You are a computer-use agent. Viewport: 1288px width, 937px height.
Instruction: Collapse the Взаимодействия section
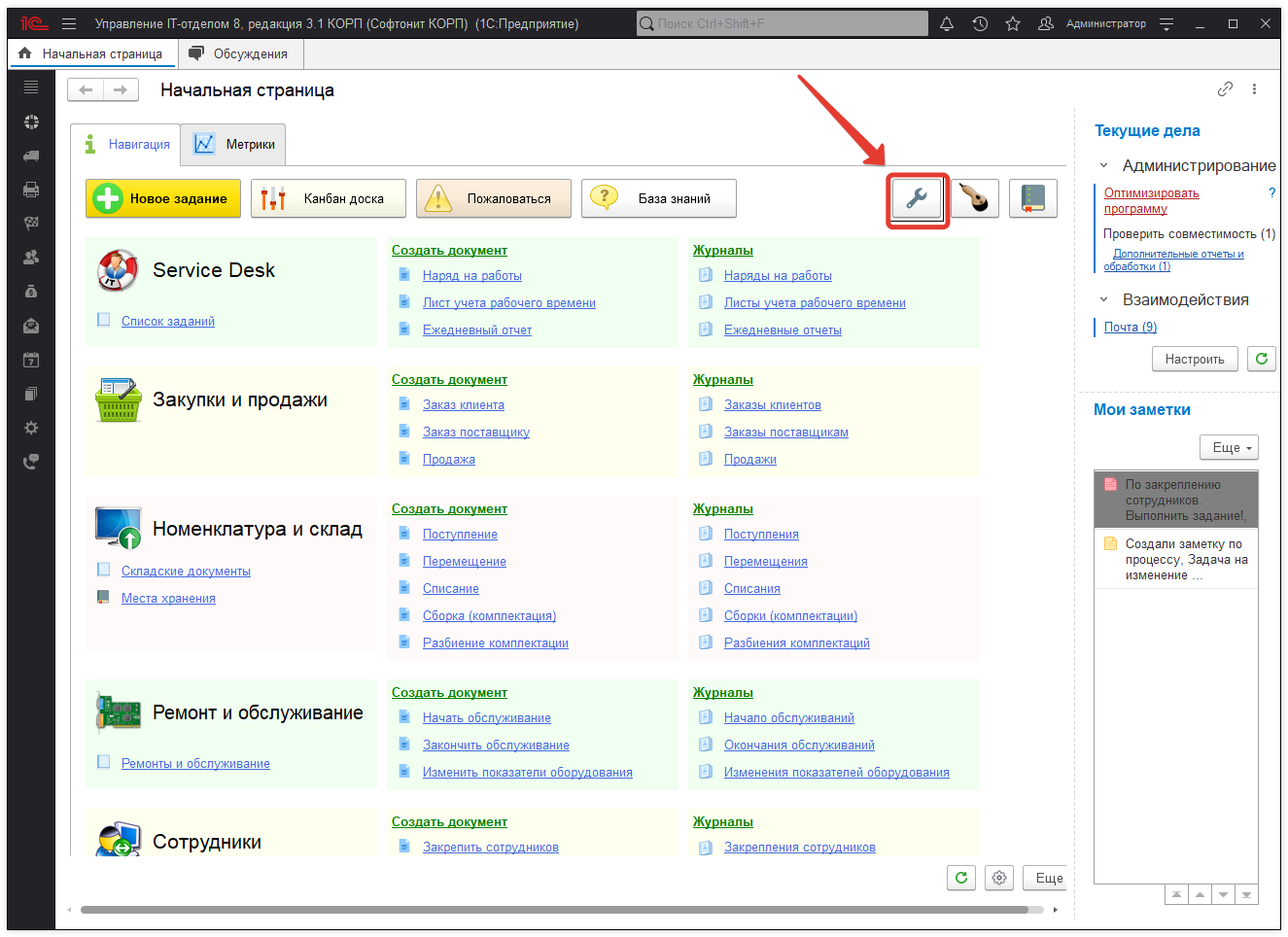pyautogui.click(x=1103, y=300)
